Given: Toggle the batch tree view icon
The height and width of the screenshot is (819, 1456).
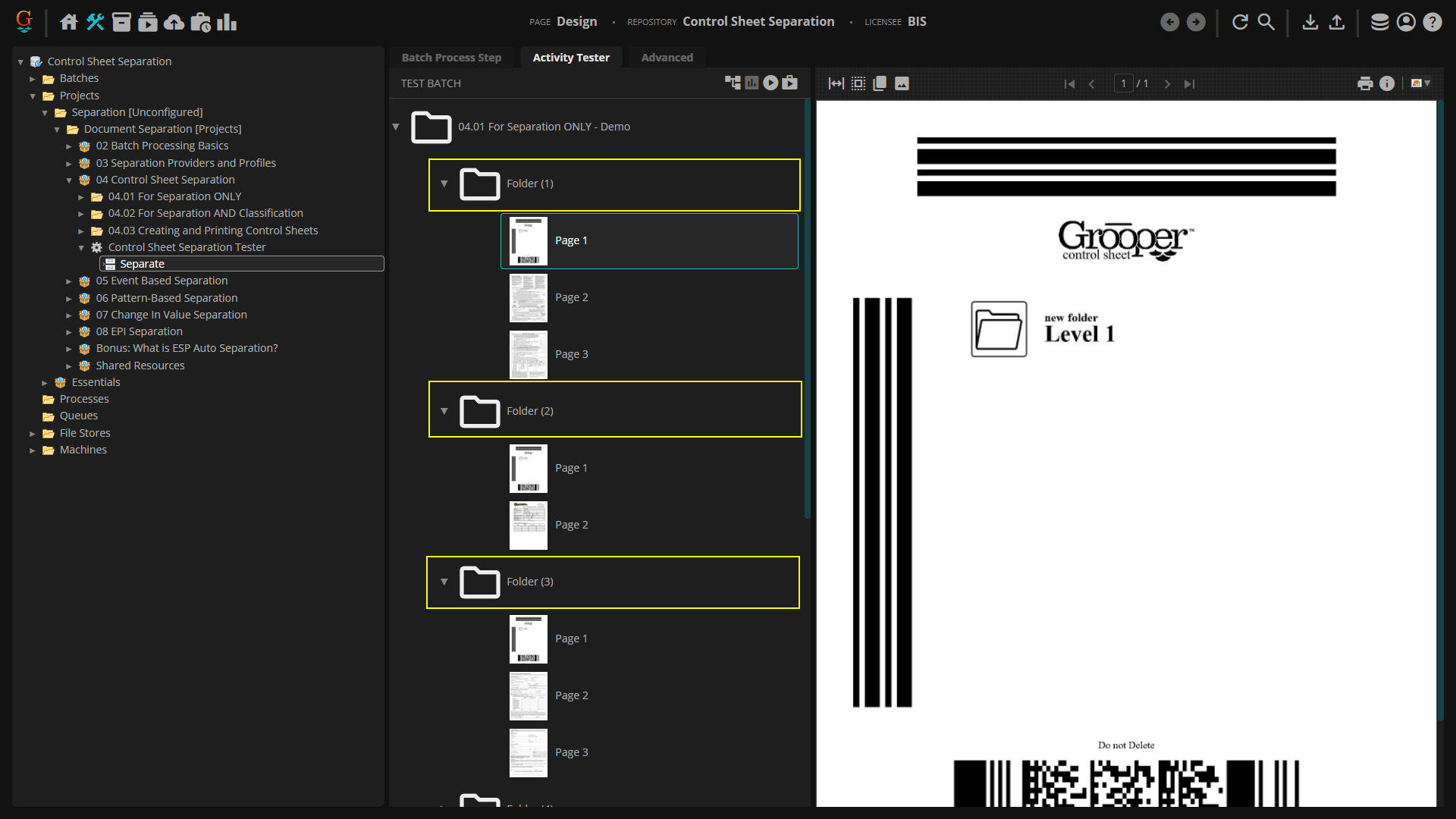Looking at the screenshot, I should [733, 83].
